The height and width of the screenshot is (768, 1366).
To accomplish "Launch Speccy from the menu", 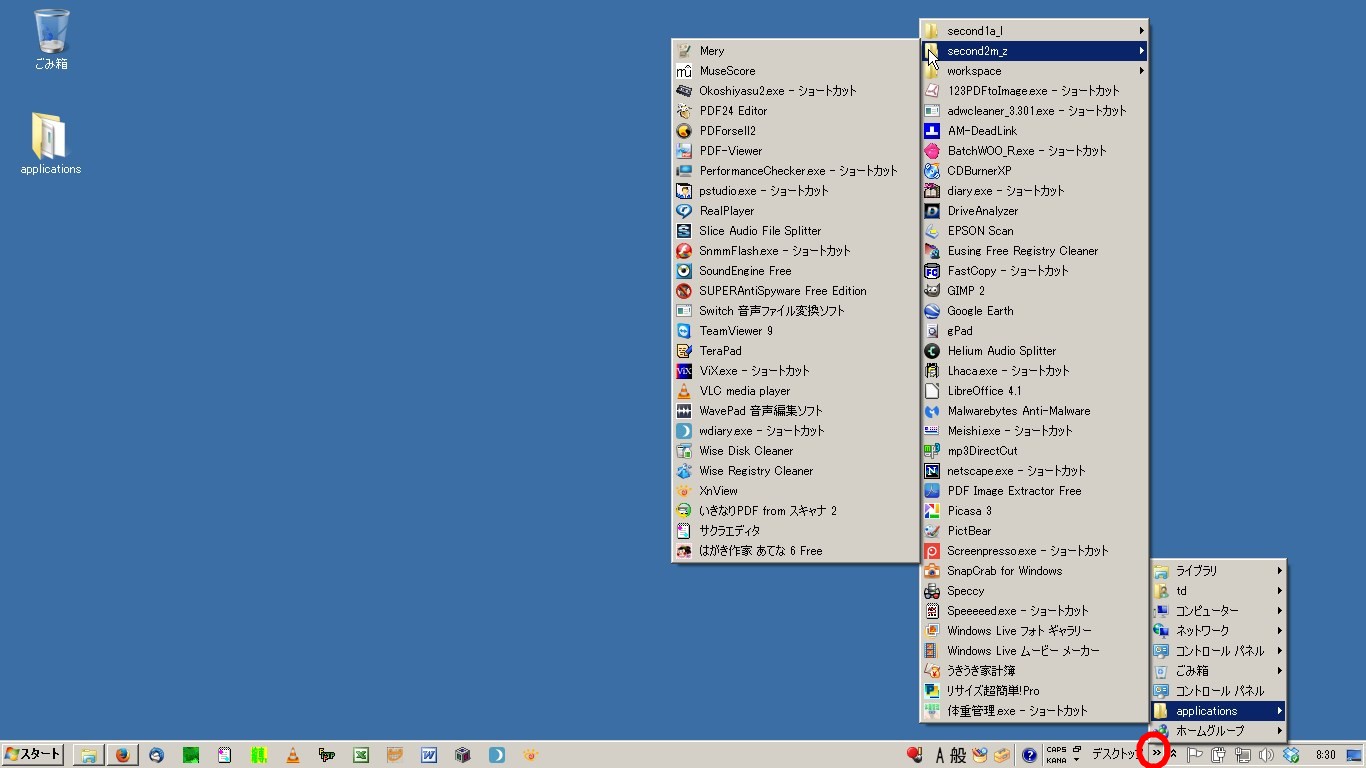I will click(1034, 591).
